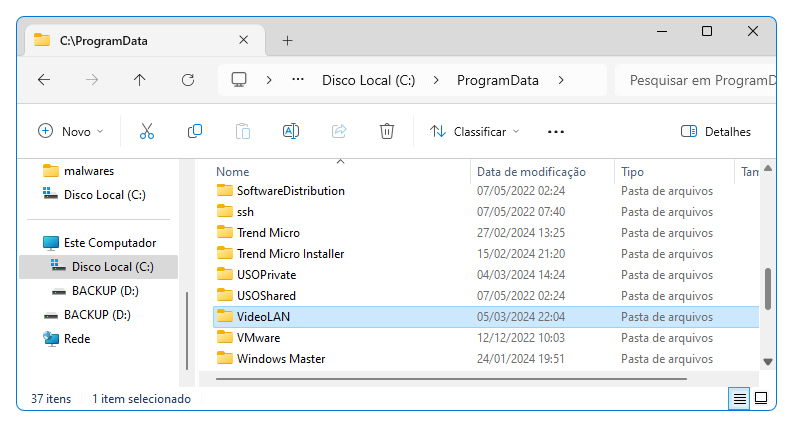Expand chevron after computer icon in path
The height and width of the screenshot is (428, 791).
(x=269, y=80)
